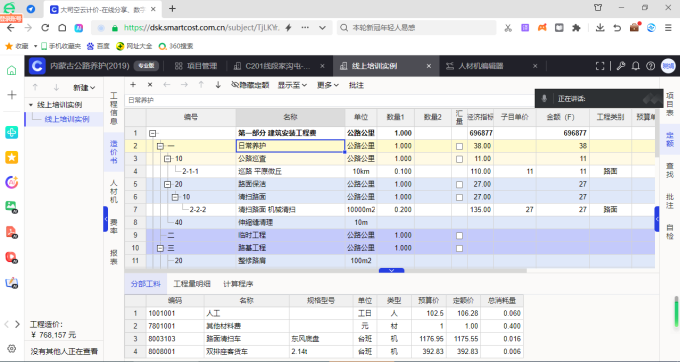
Task: Collapse the 路面保洁 tree node
Action: coord(168,184)
